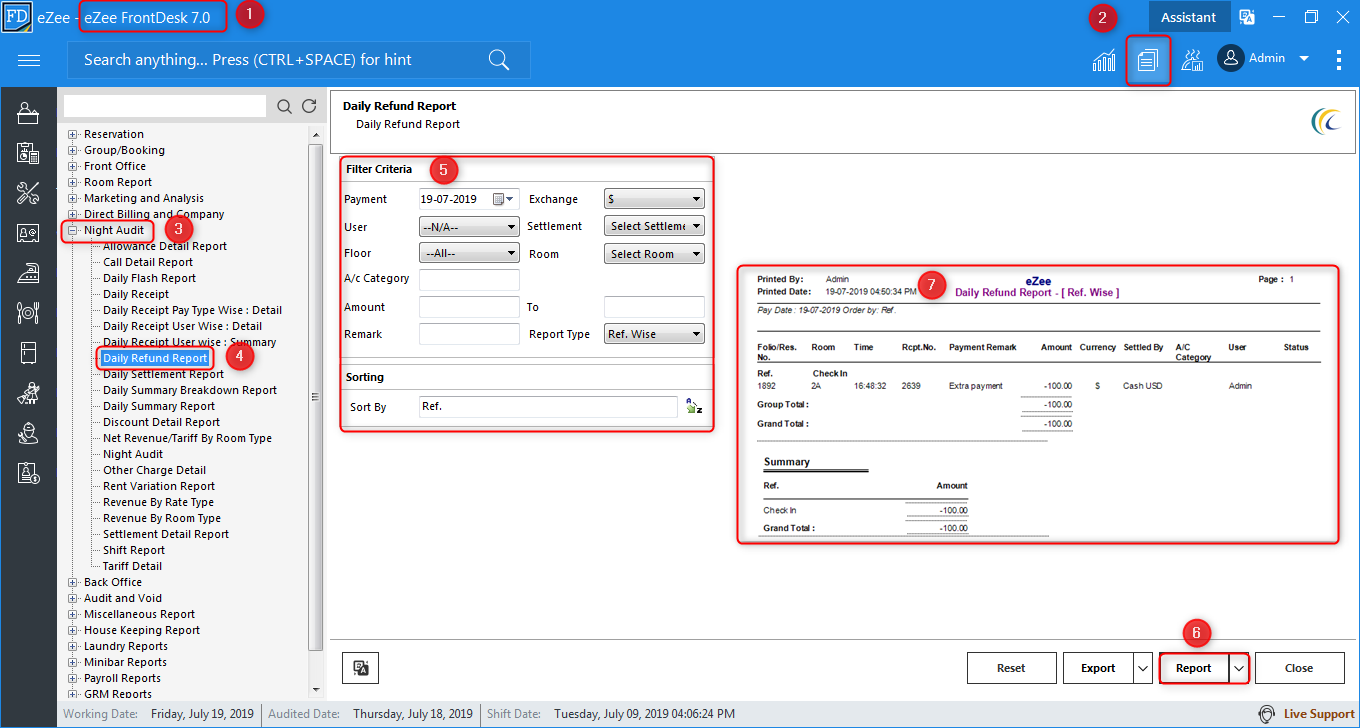Select Tariff Detail in tree

(x=132, y=566)
